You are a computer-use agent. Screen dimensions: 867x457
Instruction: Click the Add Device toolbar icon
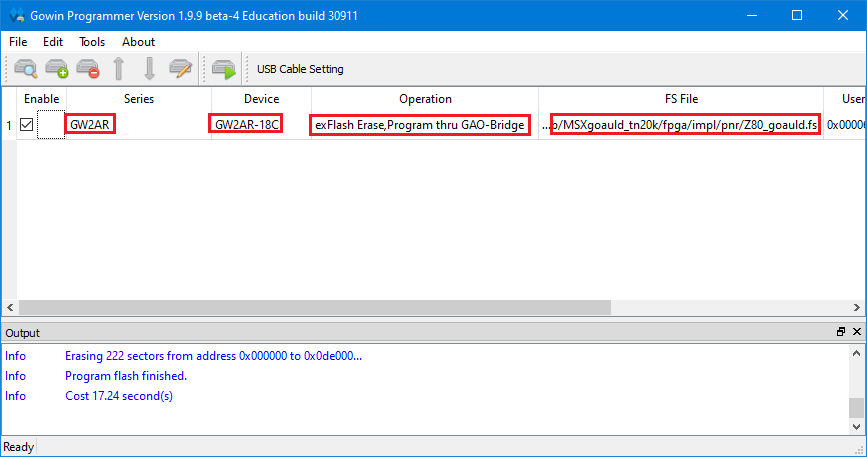(56, 69)
